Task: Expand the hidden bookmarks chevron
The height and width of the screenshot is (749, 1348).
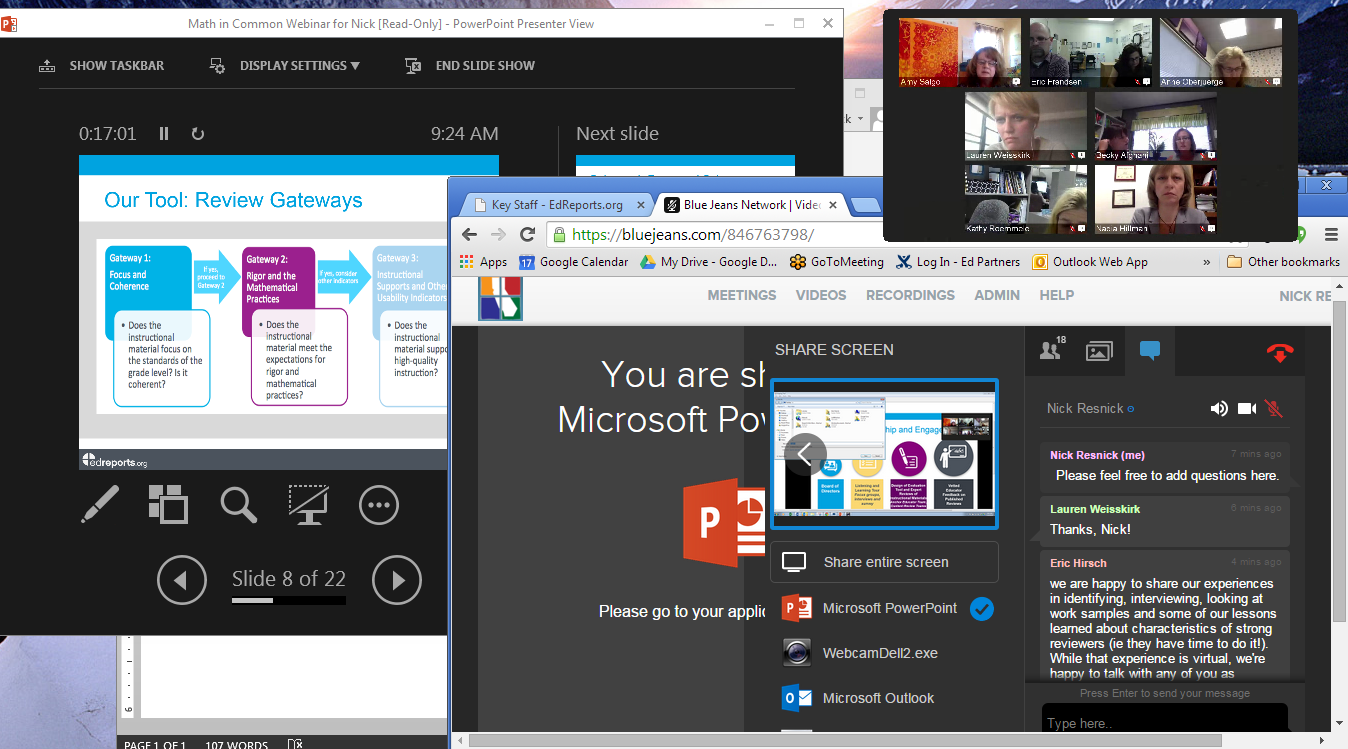Action: [x=1206, y=262]
